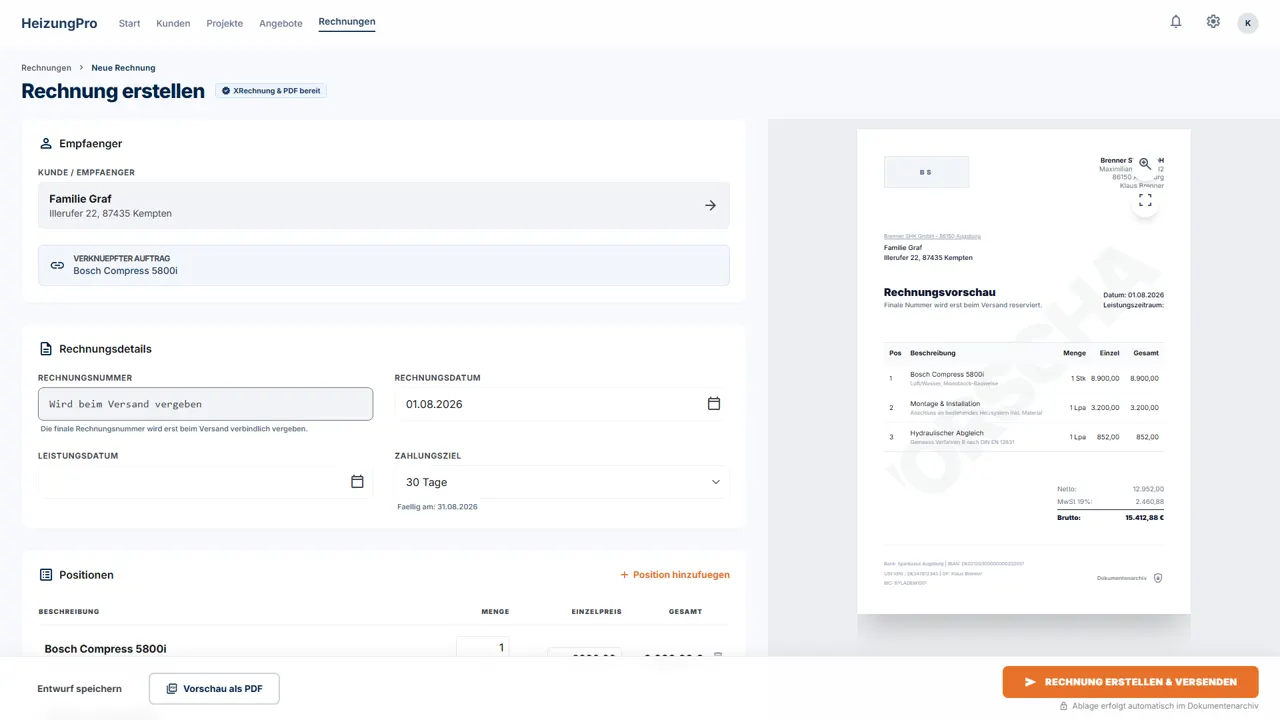
Task: Open the Kunden tab
Action: [x=173, y=23]
